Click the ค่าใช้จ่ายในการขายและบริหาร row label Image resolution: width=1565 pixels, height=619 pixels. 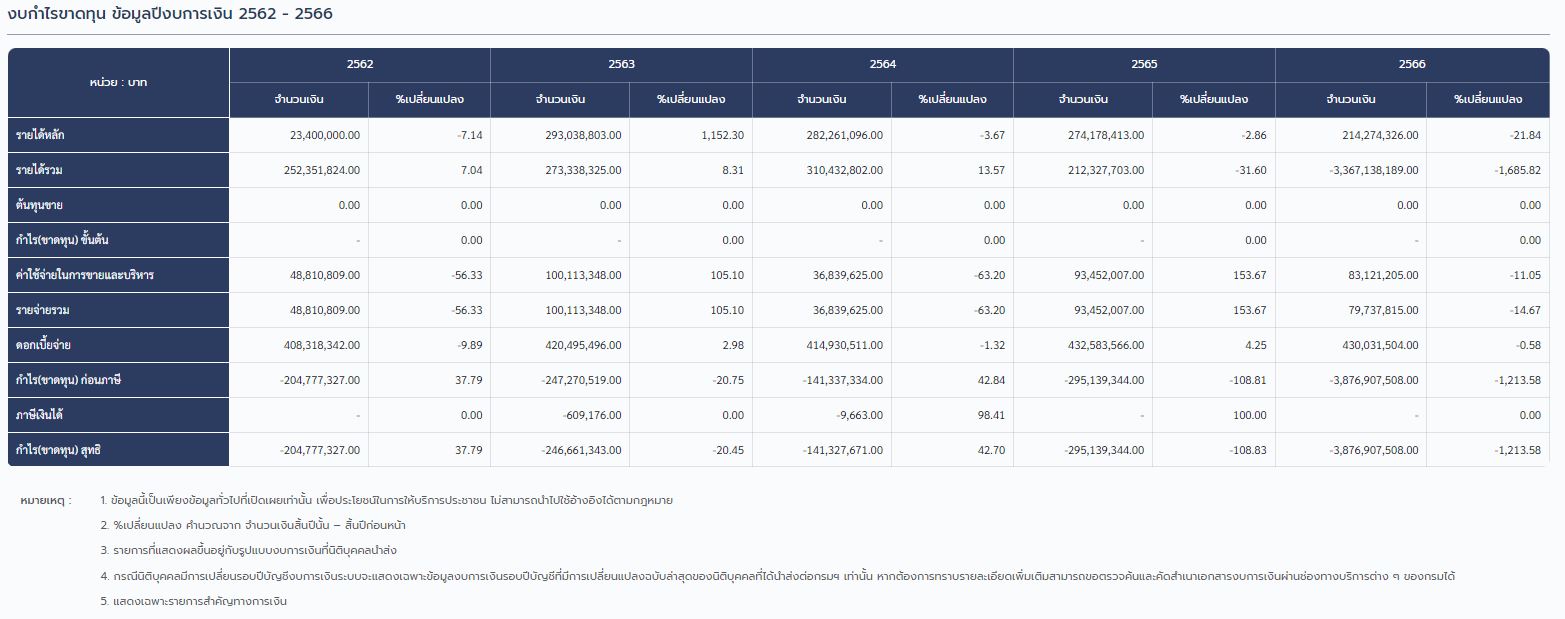85,275
